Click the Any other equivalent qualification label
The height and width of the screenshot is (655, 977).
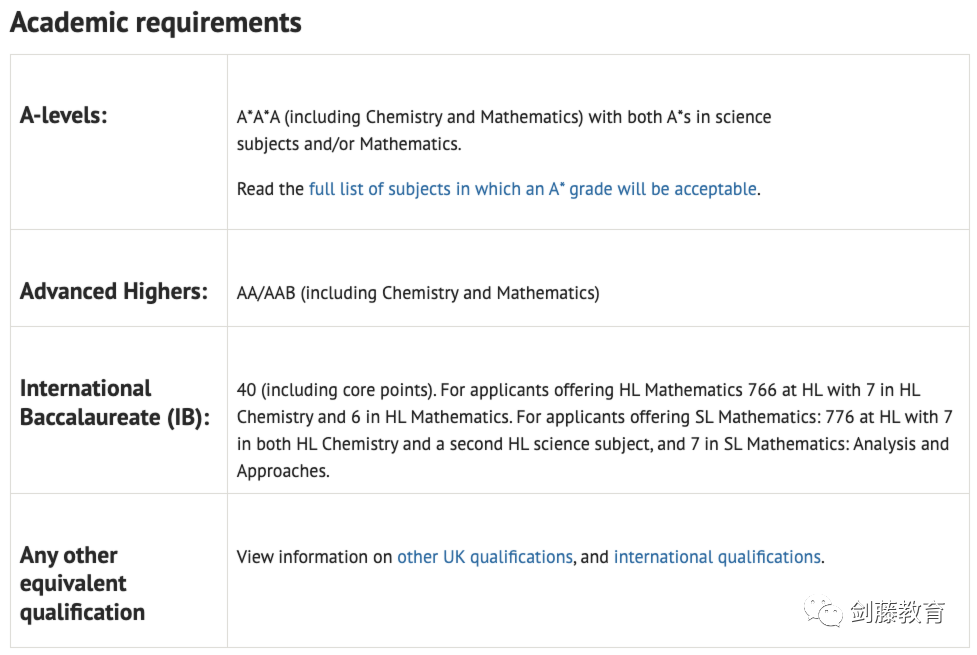click(82, 583)
